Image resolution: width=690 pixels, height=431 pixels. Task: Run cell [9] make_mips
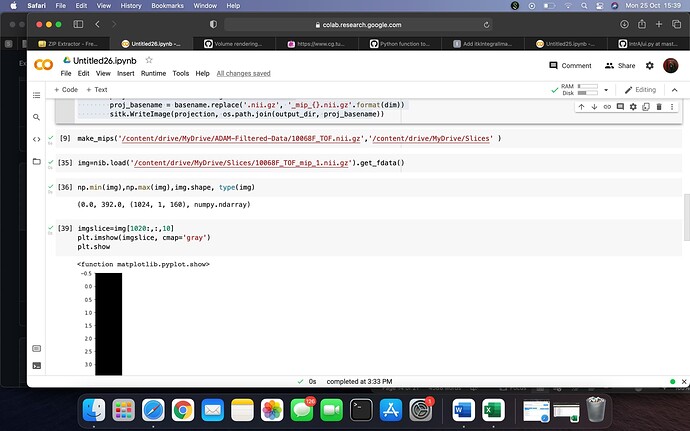click(x=65, y=138)
